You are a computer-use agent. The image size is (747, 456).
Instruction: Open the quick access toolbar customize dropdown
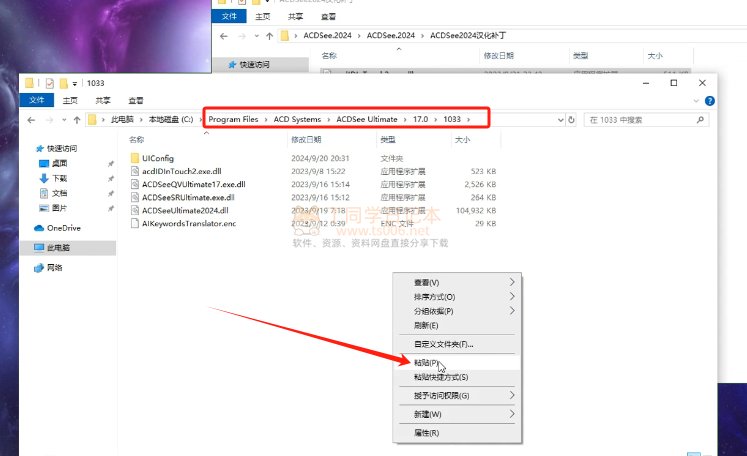[x=75, y=84]
